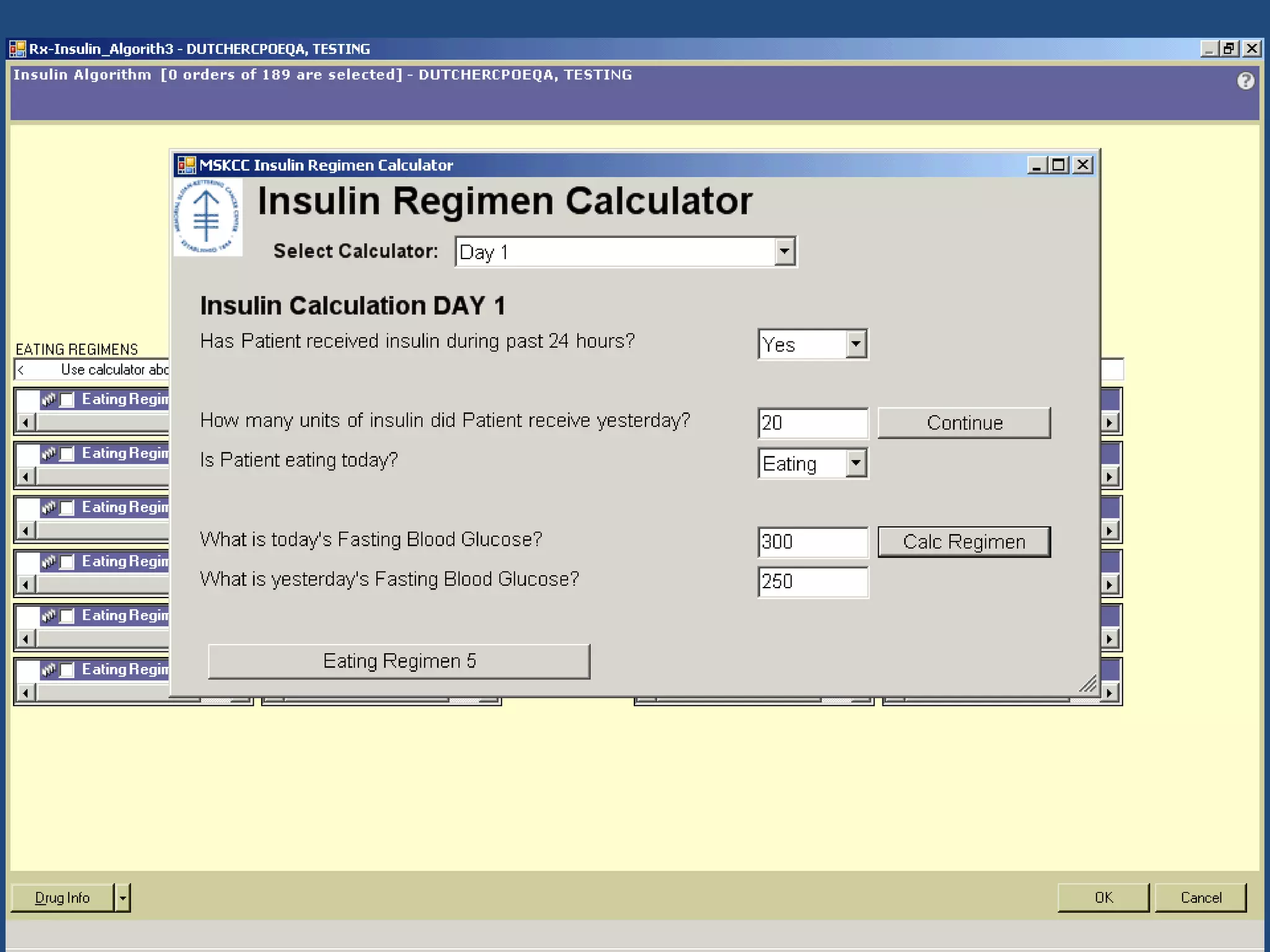This screenshot has width=1270, height=952.
Task: Click left scroll arrow of fourth Eating Regimen row
Action: (x=25, y=584)
